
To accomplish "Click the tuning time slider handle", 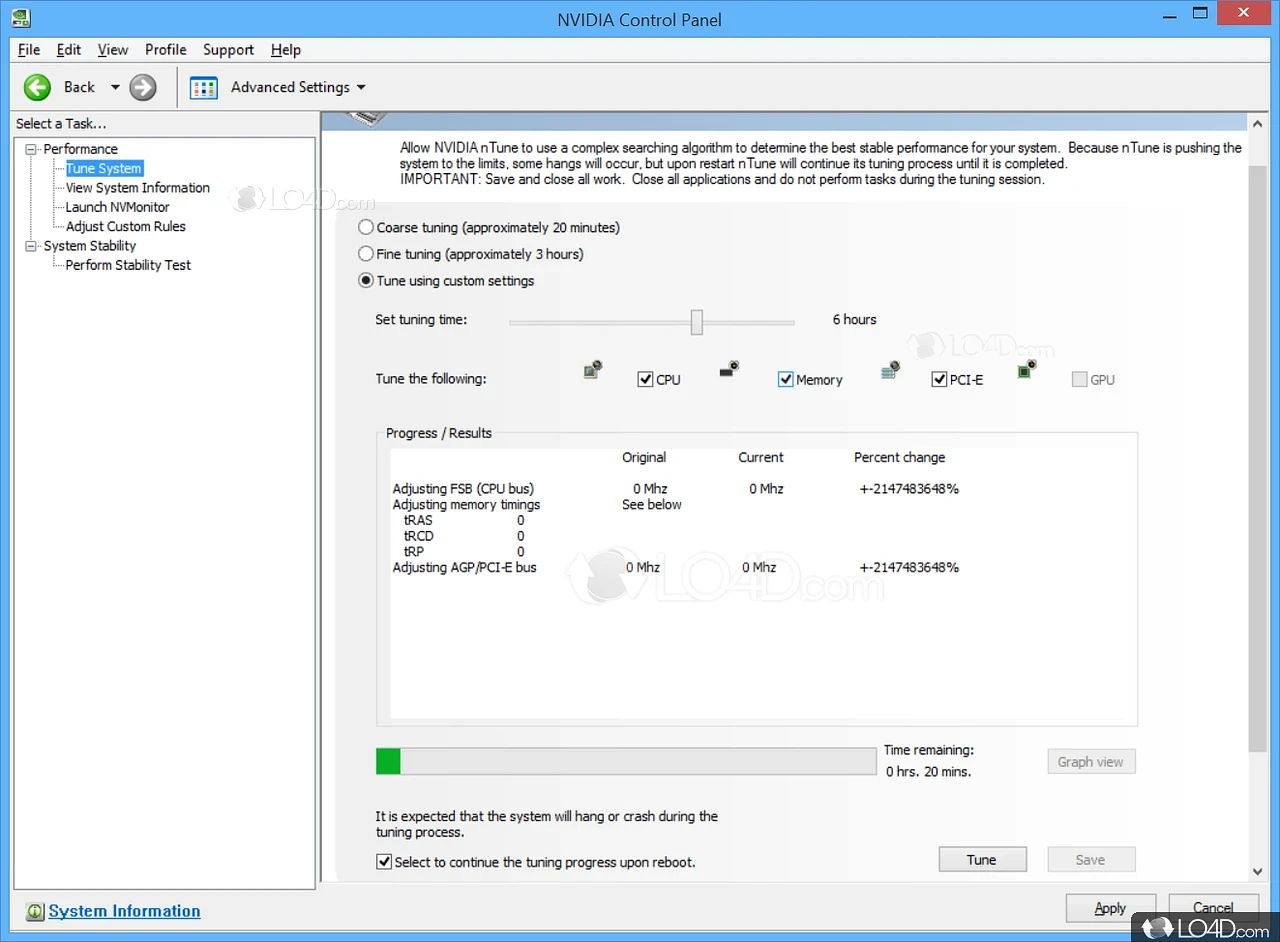I will point(697,321).
